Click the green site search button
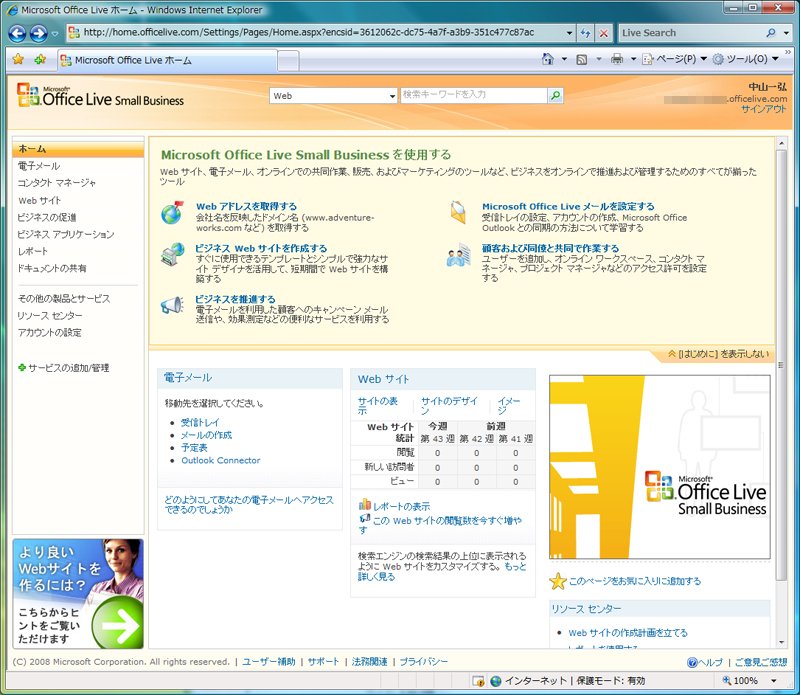The height and width of the screenshot is (695, 800). [x=555, y=95]
